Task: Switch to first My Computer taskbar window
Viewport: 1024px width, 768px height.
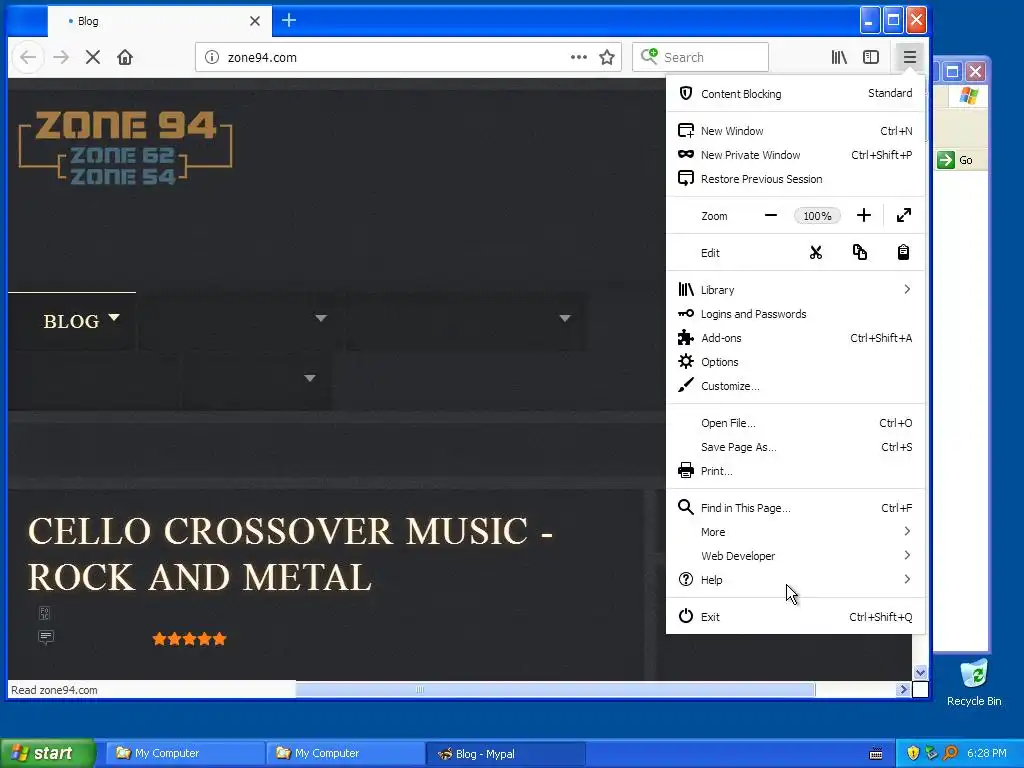Action: pos(186,754)
